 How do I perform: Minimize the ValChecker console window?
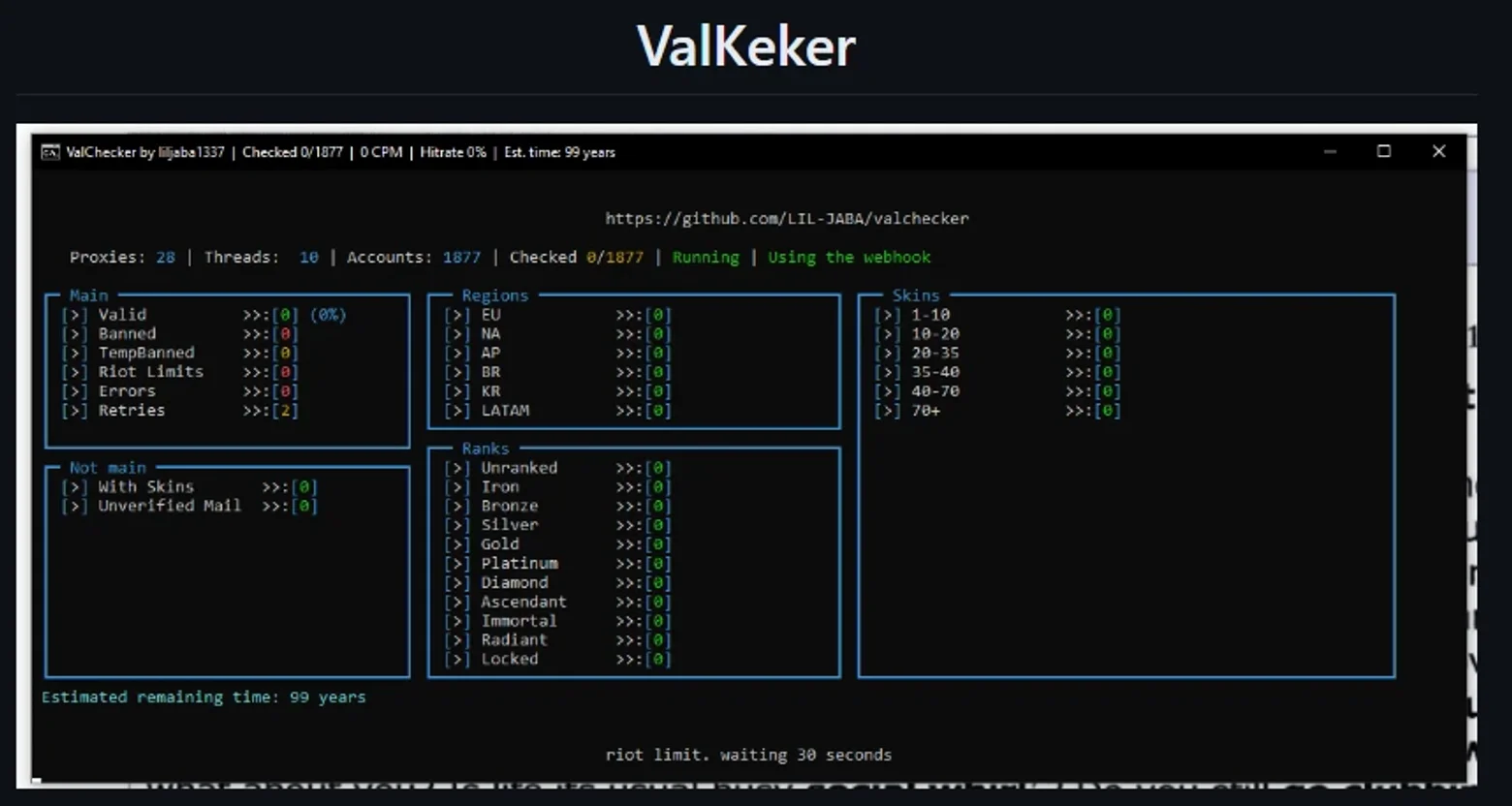point(1330,152)
